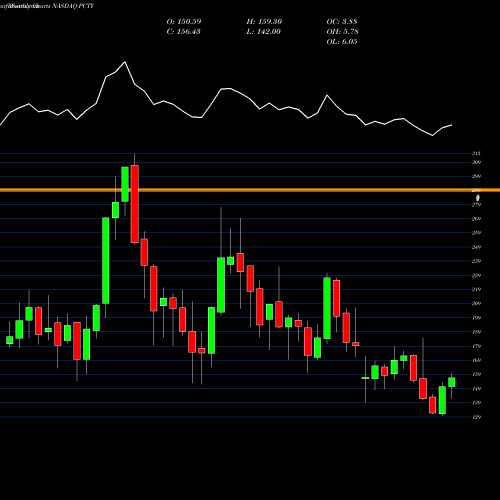Screen dimensions: 500x500
Task: Select the low value L: 142.00
Action: [263, 32]
